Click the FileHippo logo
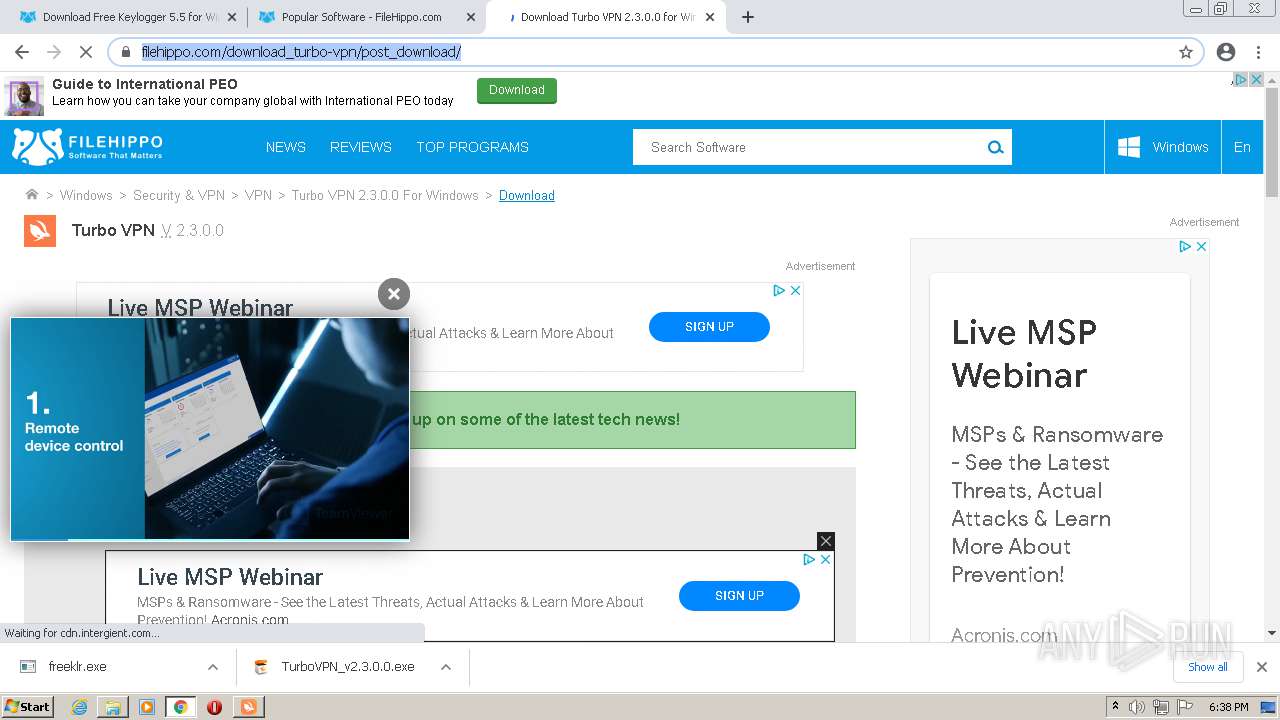1280x720 pixels. tap(87, 147)
